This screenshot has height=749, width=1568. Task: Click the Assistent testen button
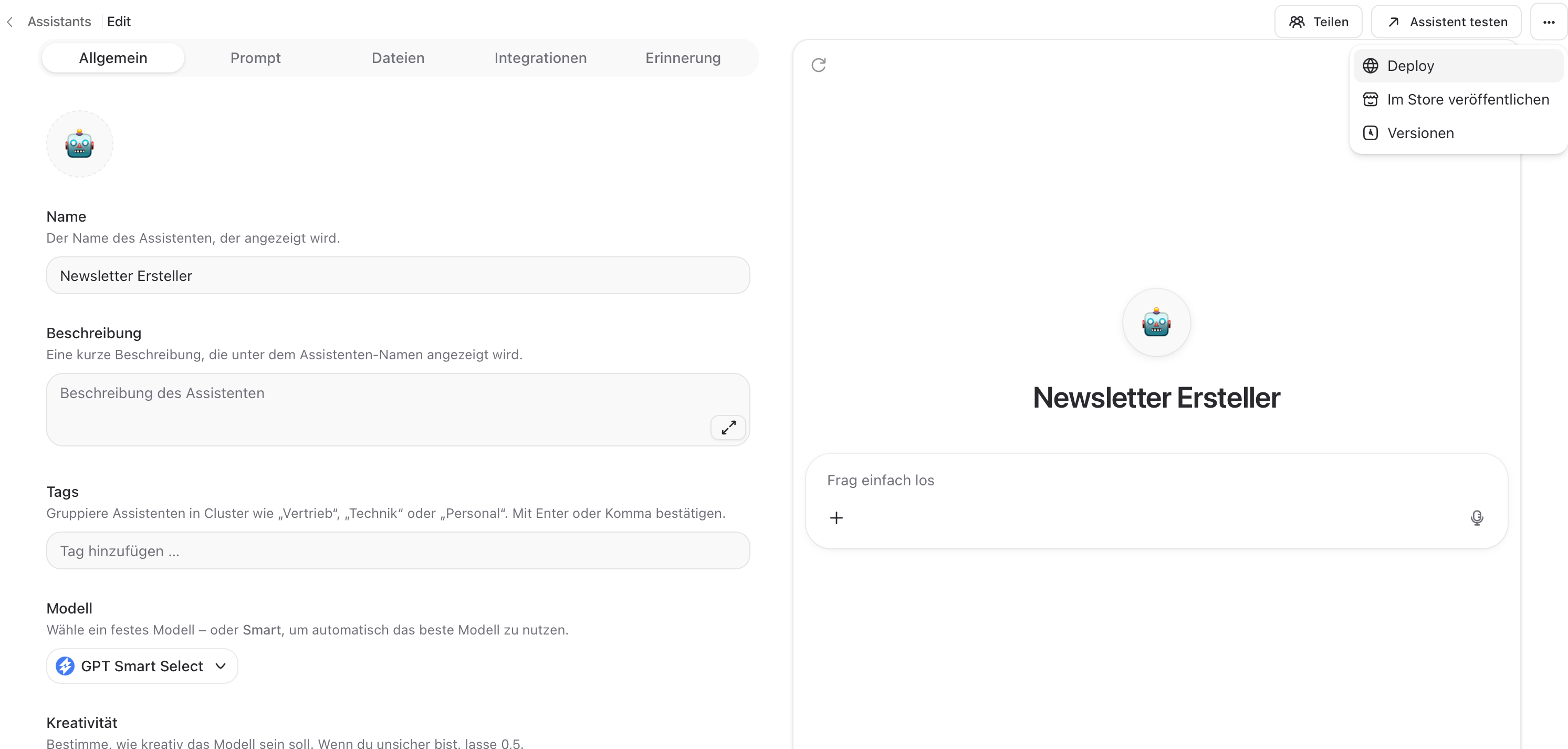(1446, 22)
